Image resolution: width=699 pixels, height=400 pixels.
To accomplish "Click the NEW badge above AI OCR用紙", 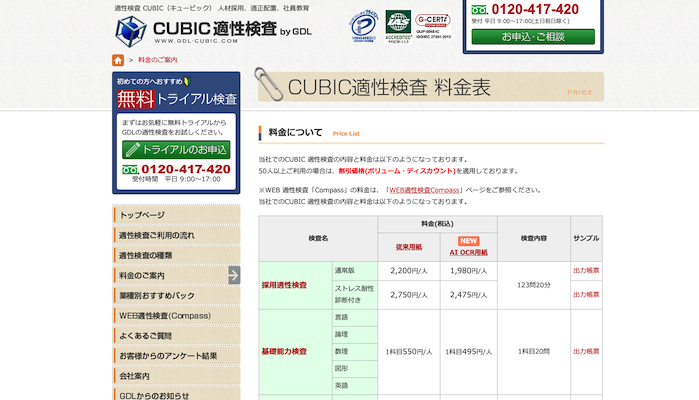I will click(468, 241).
